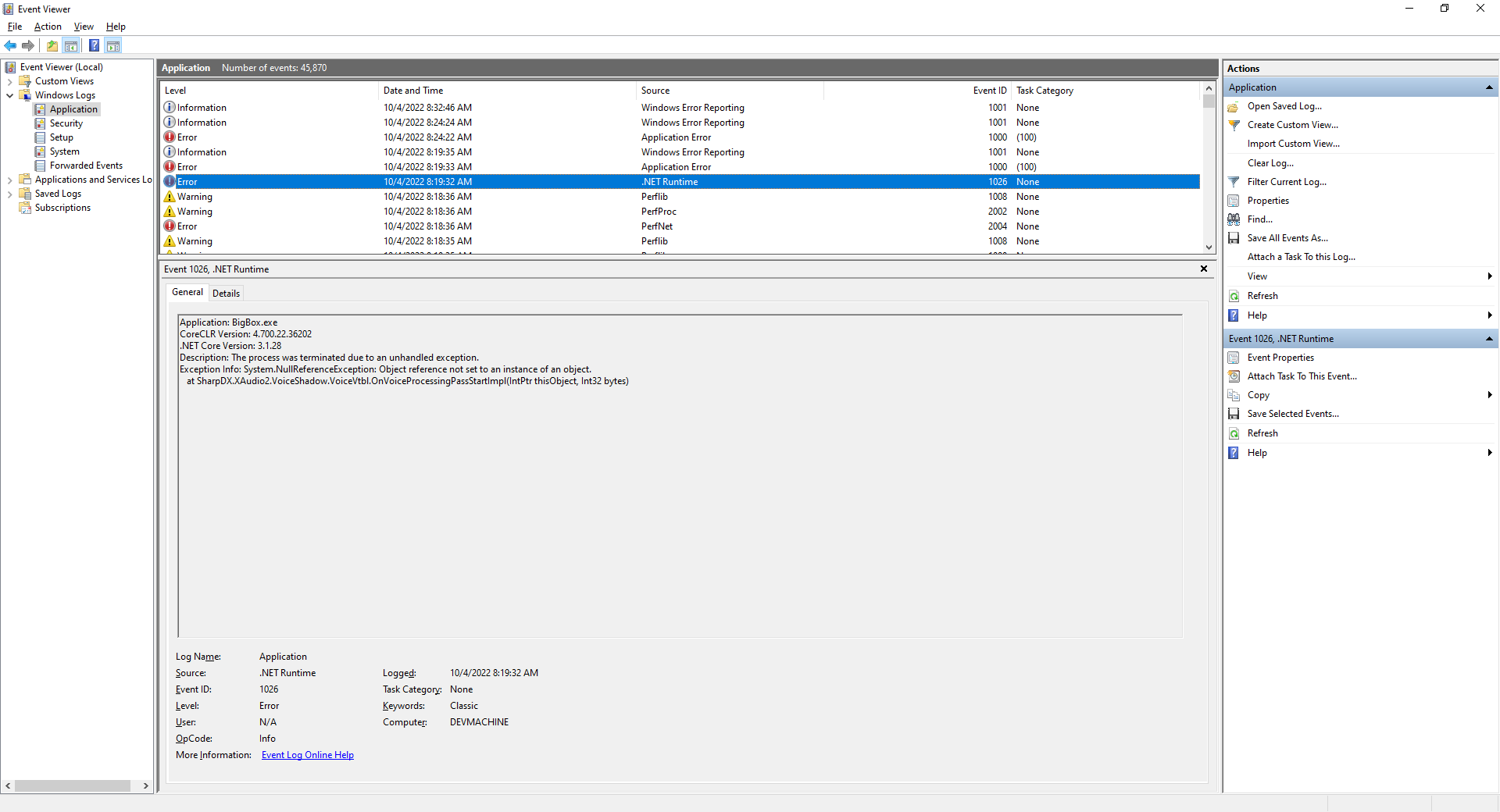Collapse the Event 1026 actions section
This screenshot has width=1500, height=812.
coord(1489,339)
